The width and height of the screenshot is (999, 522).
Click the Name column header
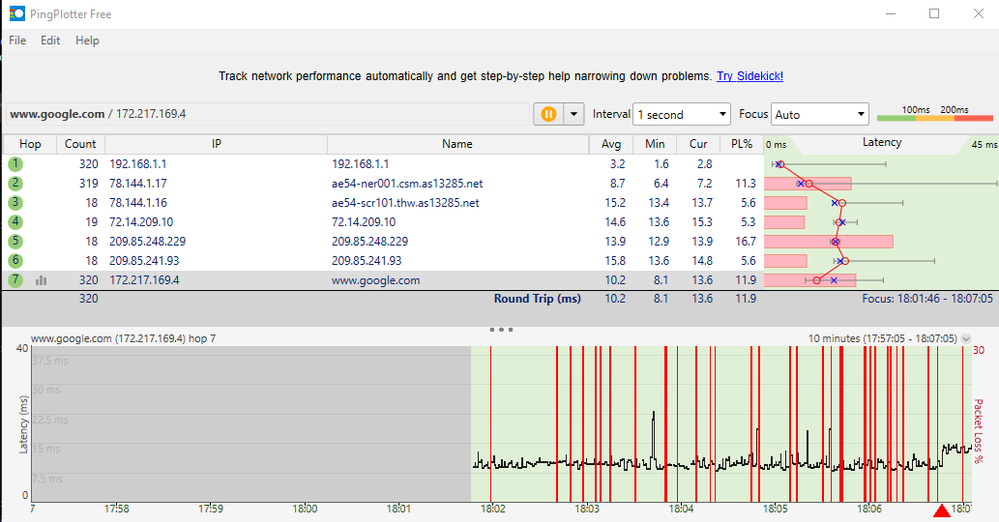457,144
